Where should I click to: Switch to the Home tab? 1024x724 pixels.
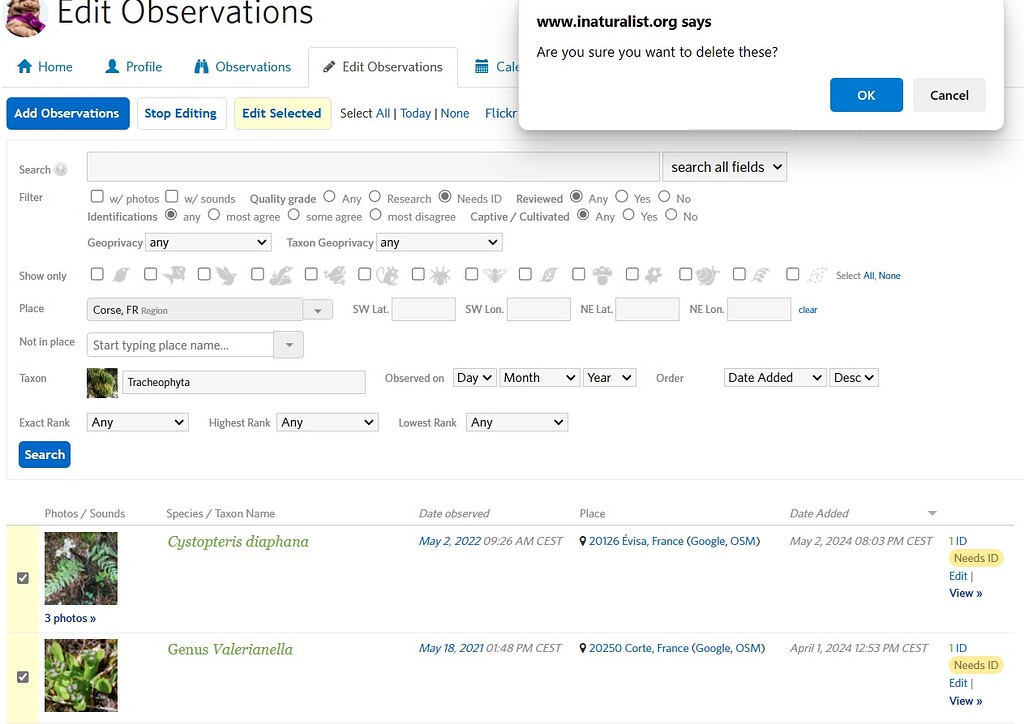click(x=44, y=67)
